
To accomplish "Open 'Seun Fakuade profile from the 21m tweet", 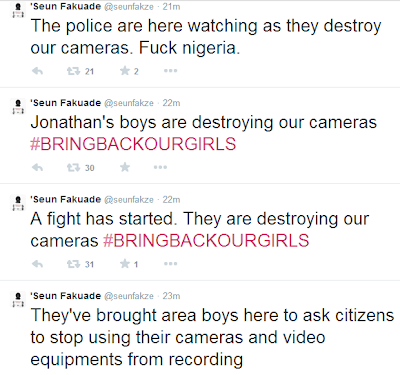I will click(66, 6).
